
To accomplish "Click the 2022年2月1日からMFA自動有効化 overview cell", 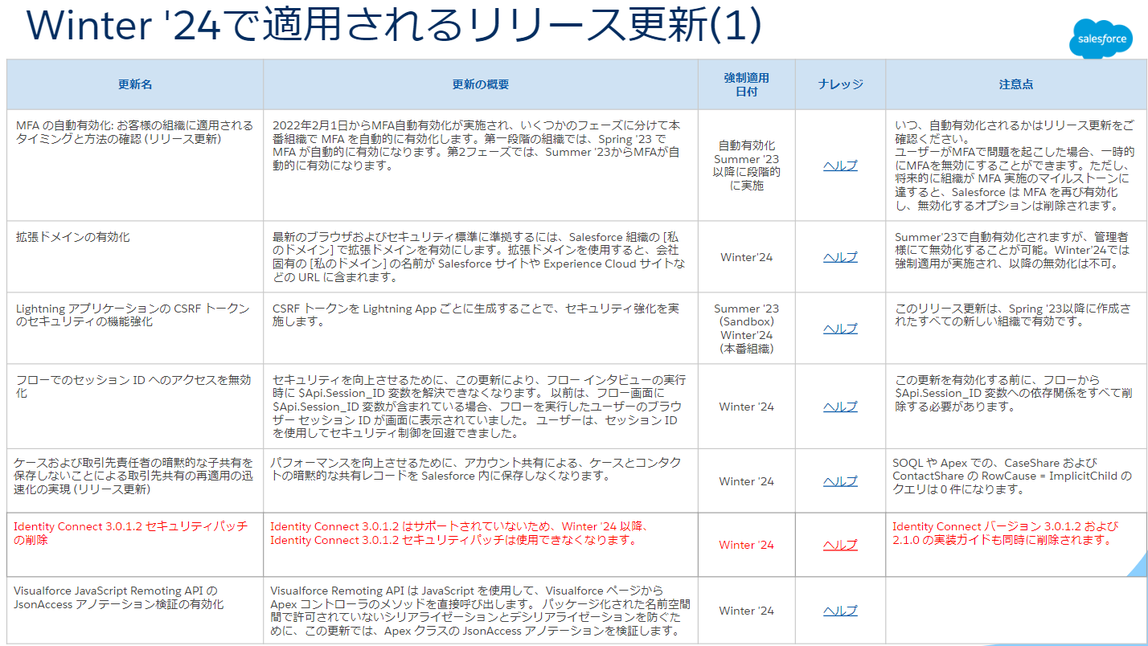I will click(x=480, y=165).
